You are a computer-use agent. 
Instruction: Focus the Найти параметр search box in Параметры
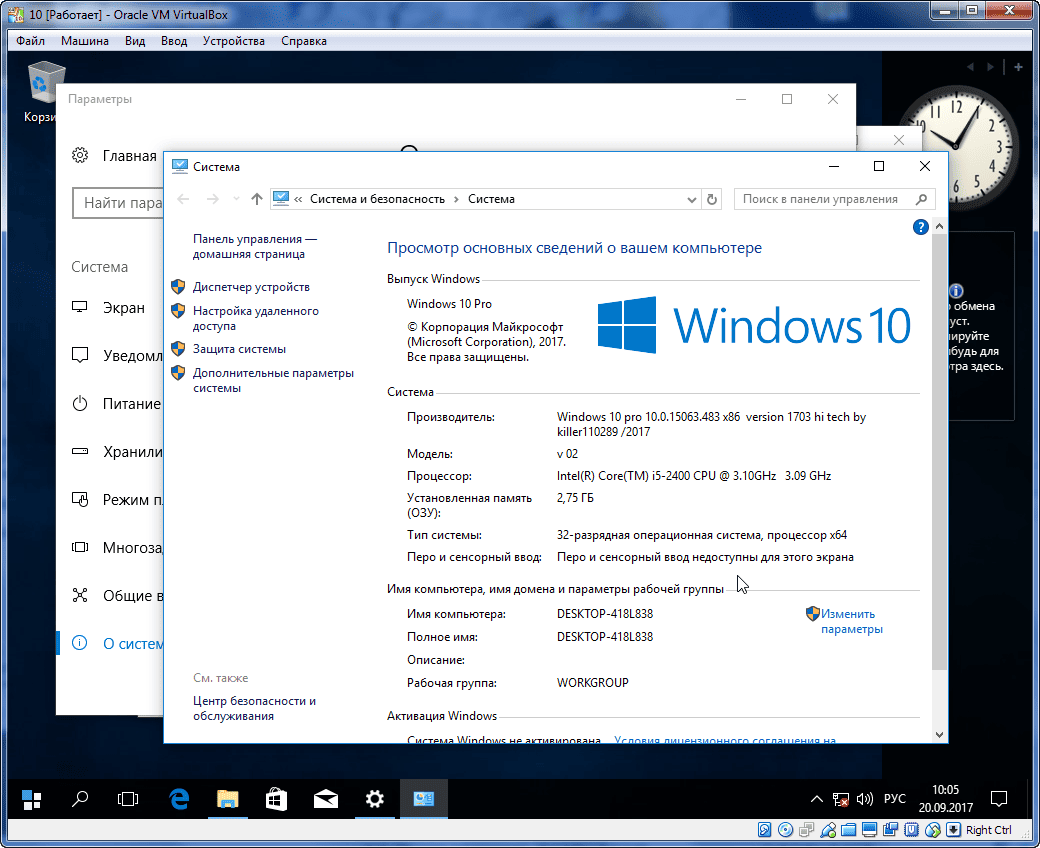pos(118,203)
